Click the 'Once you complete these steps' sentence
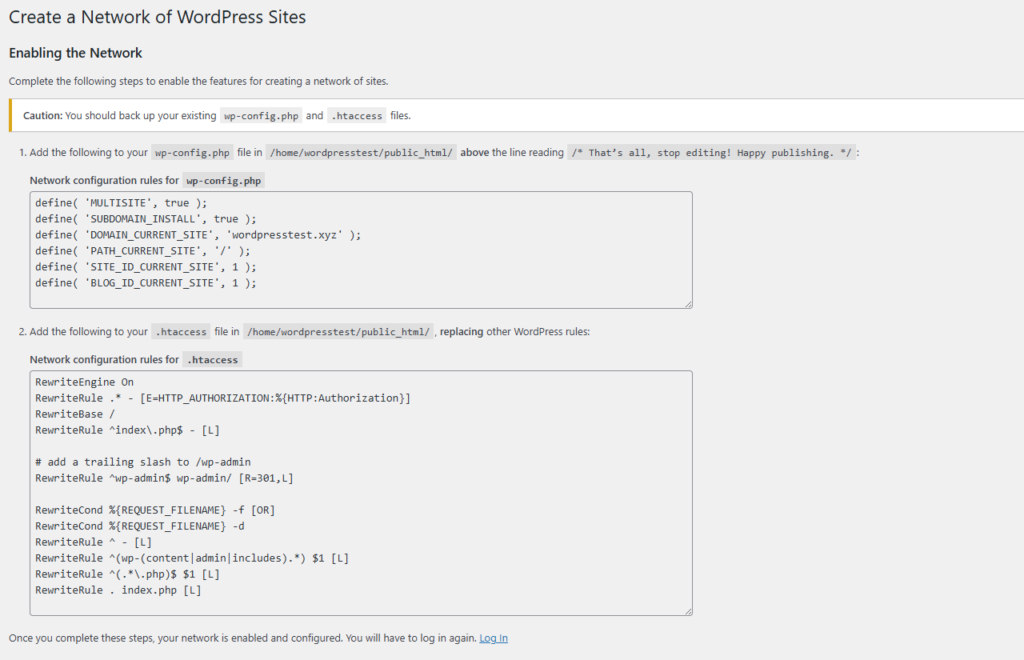This screenshot has height=660, width=1024. (x=242, y=638)
